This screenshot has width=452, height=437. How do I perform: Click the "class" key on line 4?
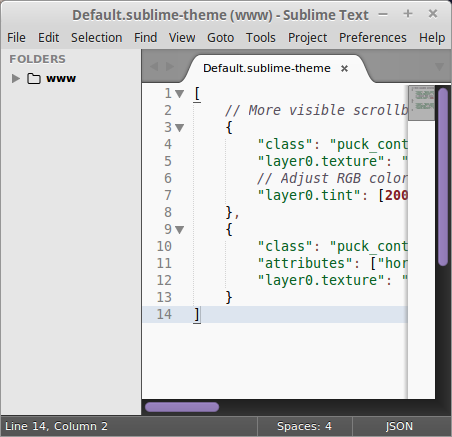click(285, 145)
